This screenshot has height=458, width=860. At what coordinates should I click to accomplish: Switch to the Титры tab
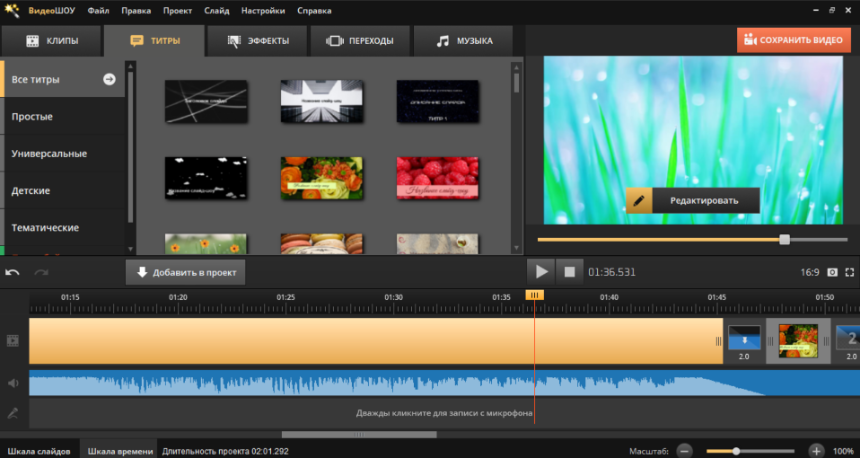pyautogui.click(x=154, y=41)
